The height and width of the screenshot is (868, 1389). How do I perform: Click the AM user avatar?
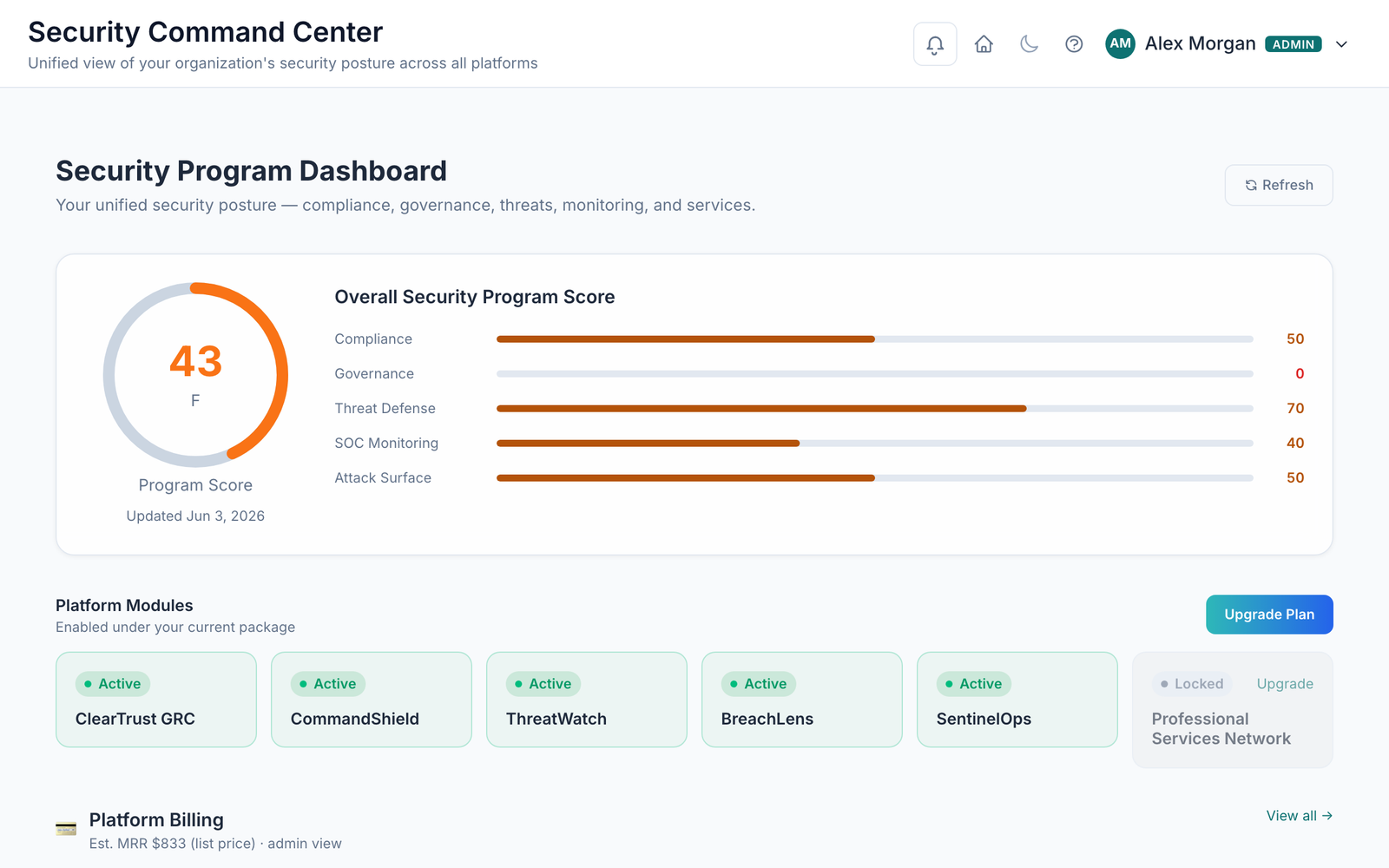(x=1120, y=43)
